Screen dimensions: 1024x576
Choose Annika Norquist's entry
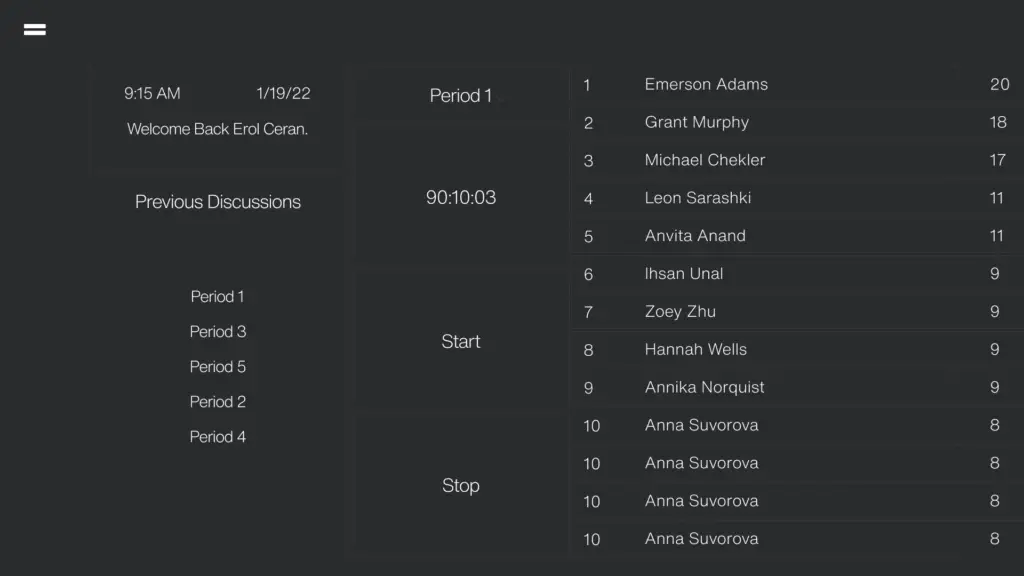(x=797, y=387)
